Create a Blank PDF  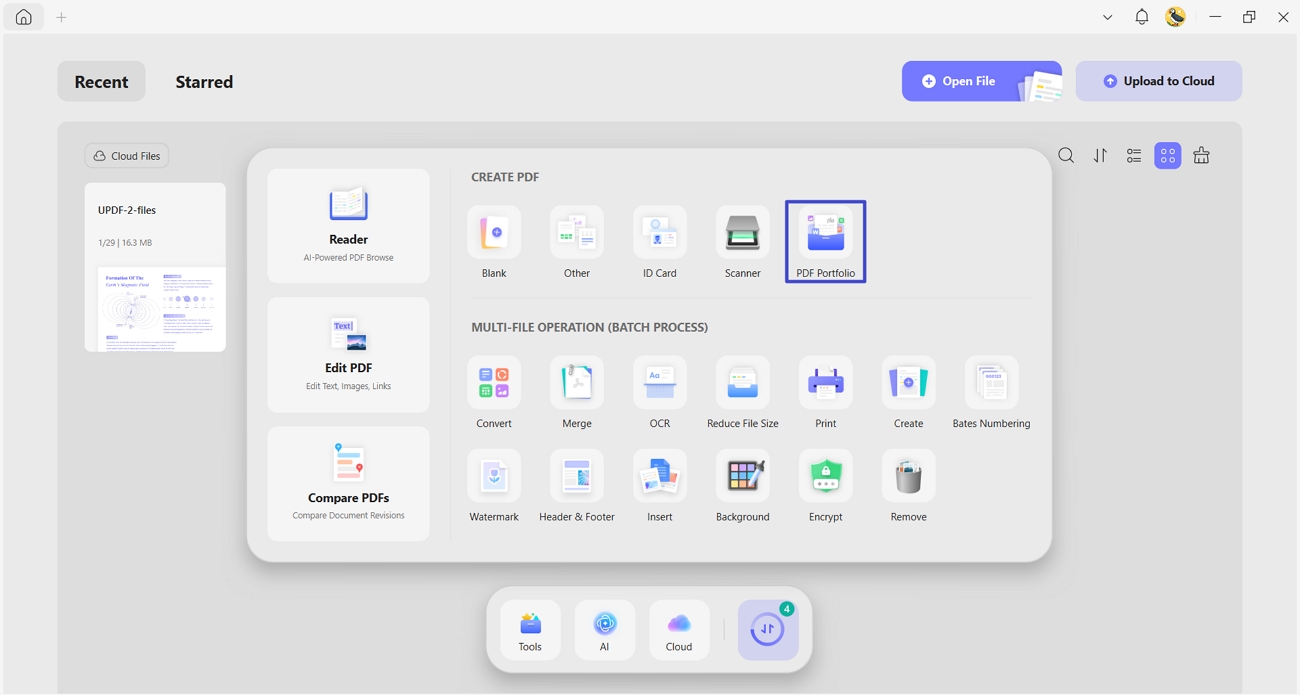[494, 242]
